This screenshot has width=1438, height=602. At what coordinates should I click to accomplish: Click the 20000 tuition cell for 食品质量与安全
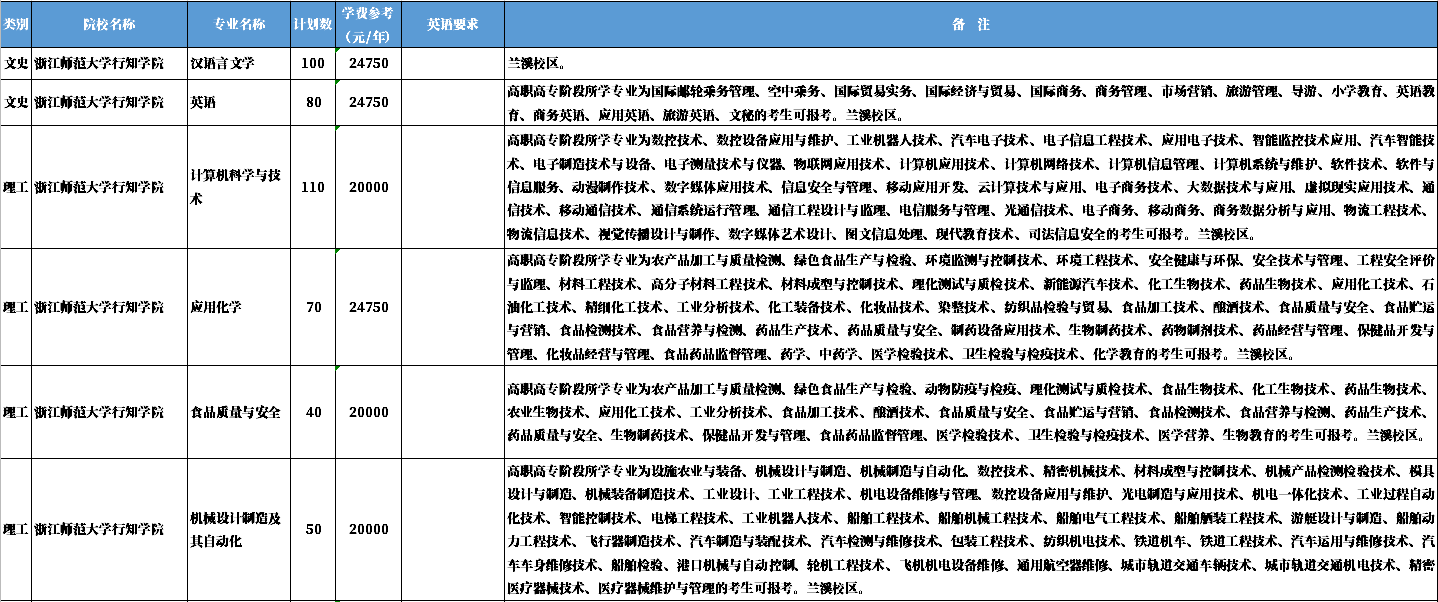[x=369, y=412]
